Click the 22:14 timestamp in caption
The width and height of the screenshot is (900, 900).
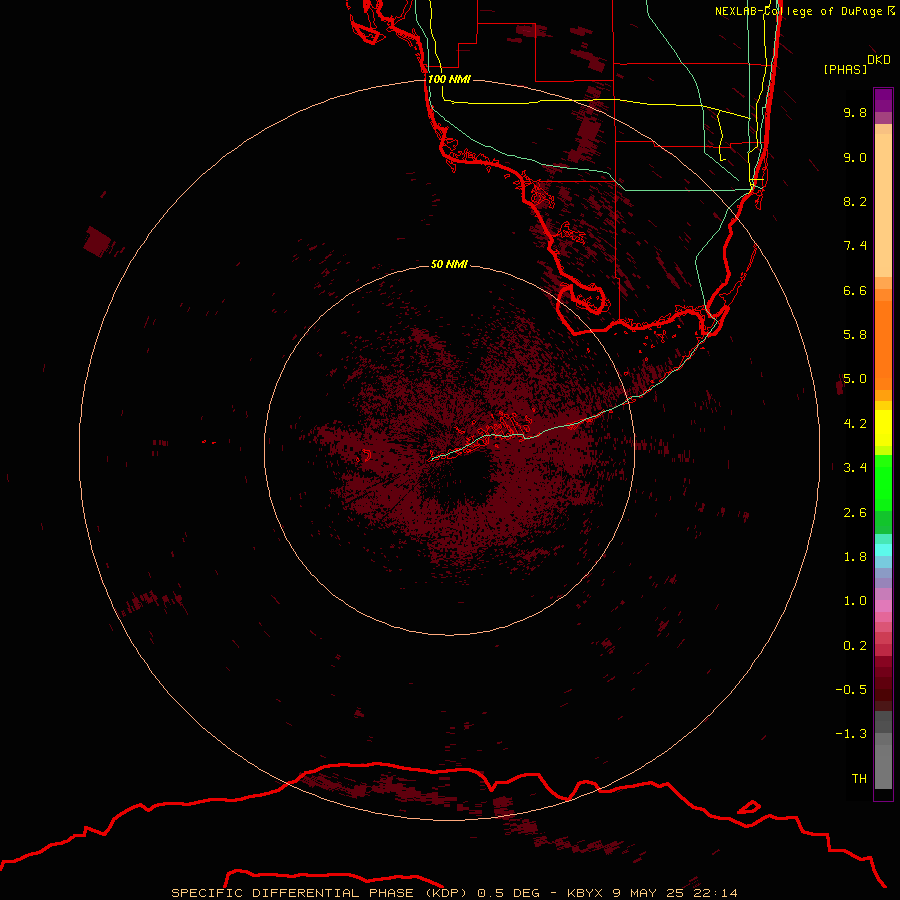715,893
